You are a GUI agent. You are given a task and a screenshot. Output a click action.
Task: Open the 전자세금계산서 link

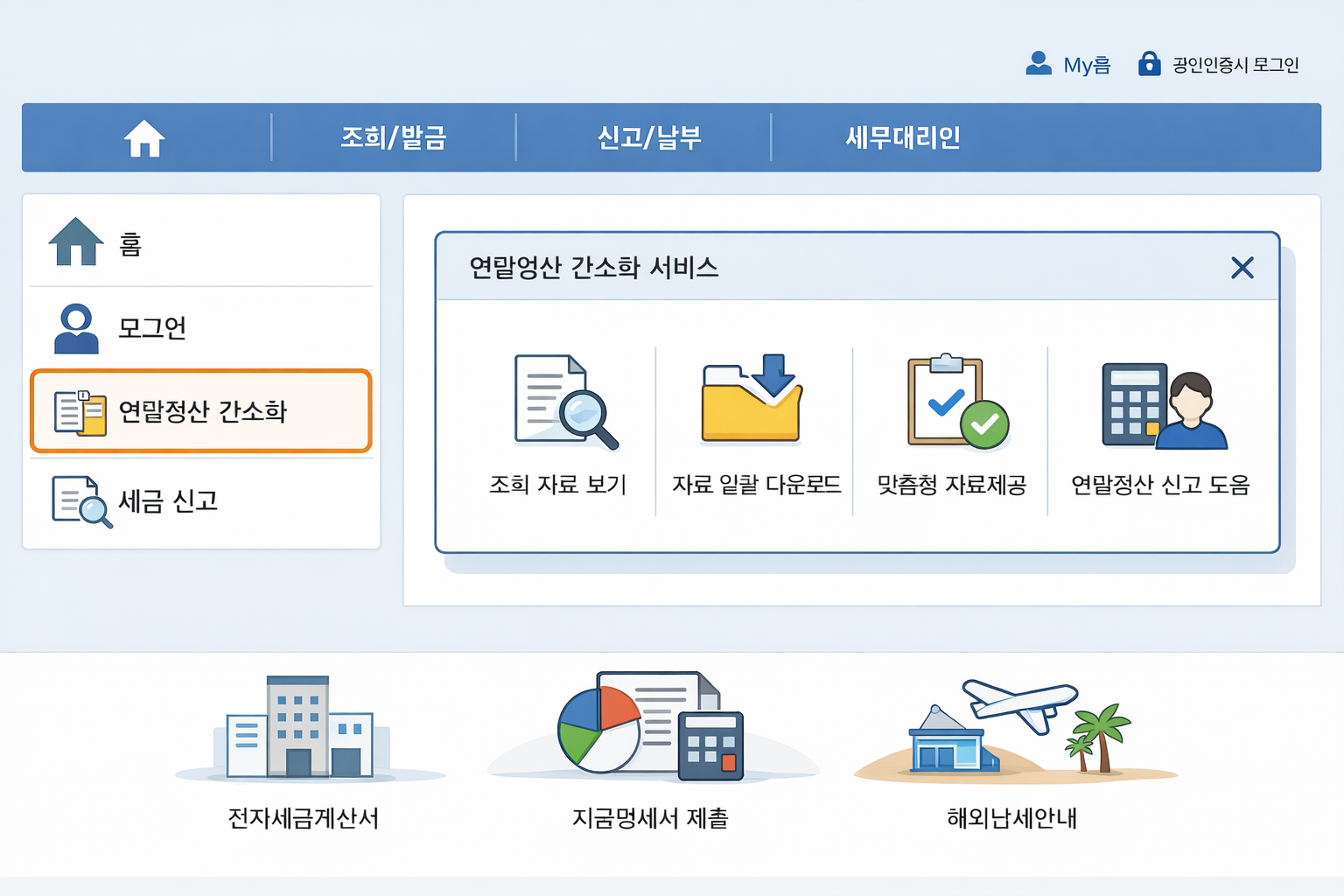click(x=304, y=818)
